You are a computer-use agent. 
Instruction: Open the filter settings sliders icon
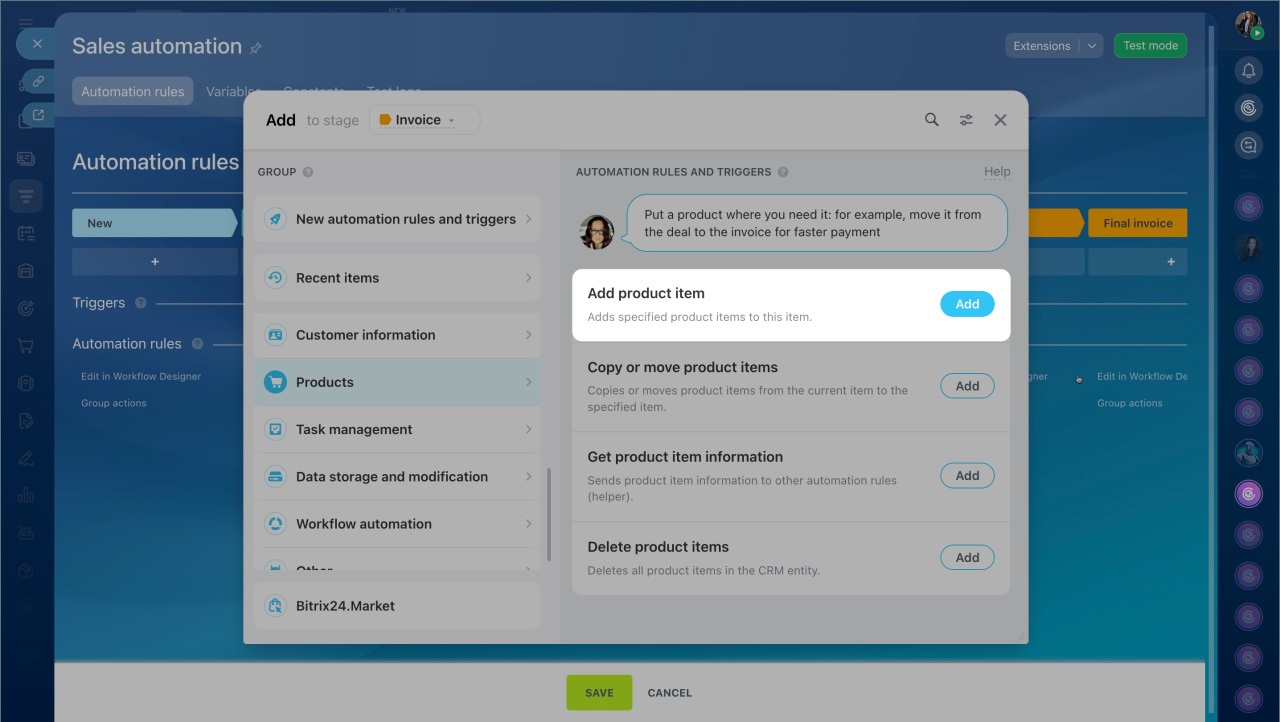point(966,120)
